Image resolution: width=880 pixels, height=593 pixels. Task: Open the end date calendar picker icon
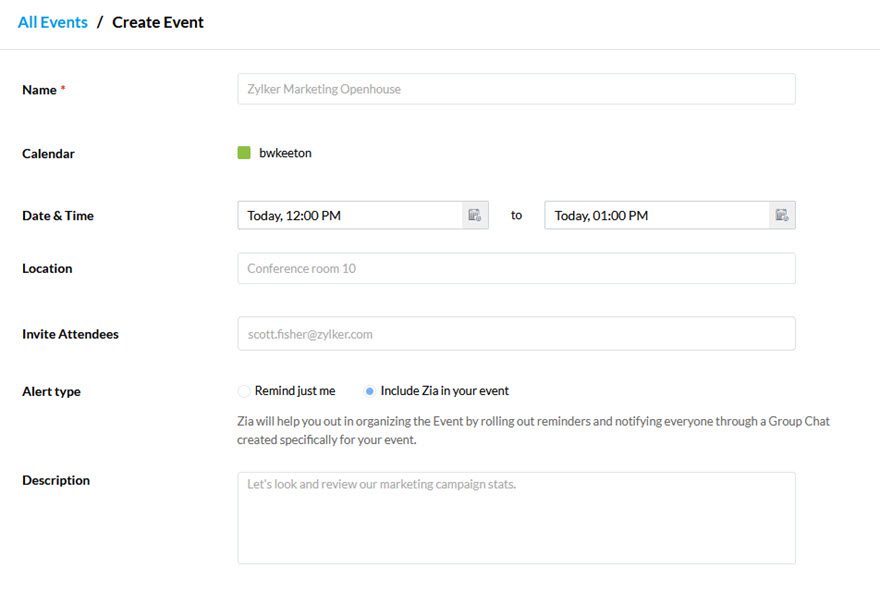[781, 214]
